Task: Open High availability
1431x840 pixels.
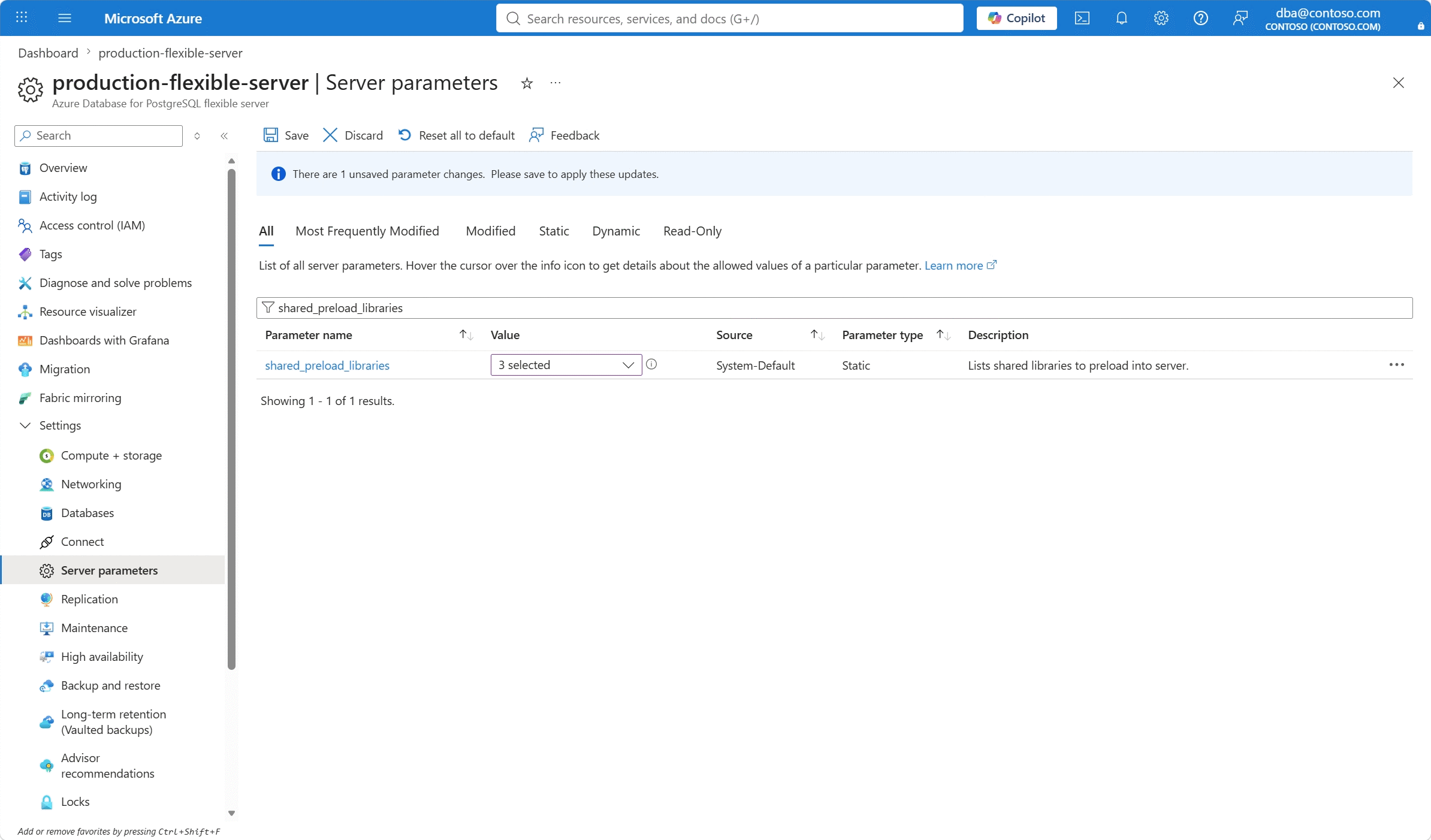Action: [102, 657]
